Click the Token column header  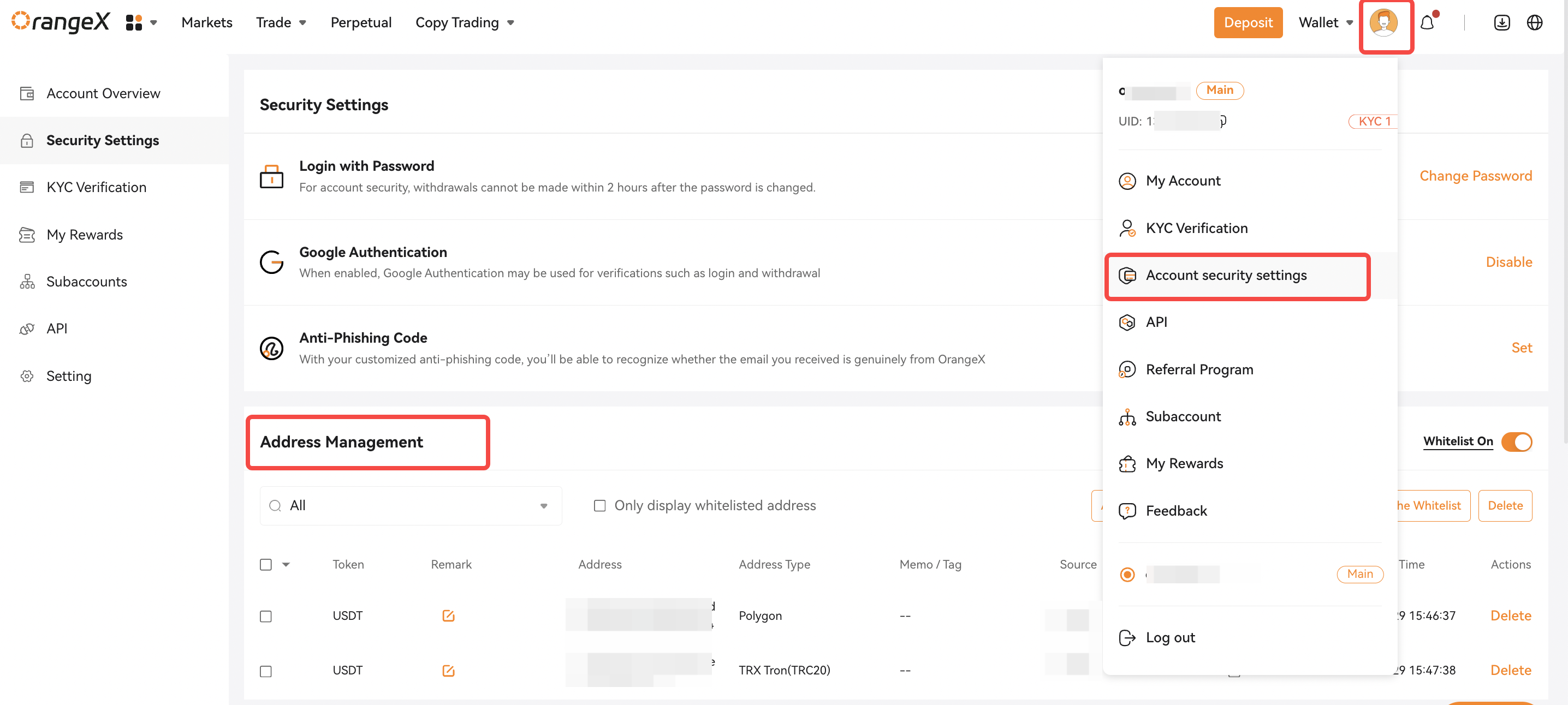click(348, 564)
